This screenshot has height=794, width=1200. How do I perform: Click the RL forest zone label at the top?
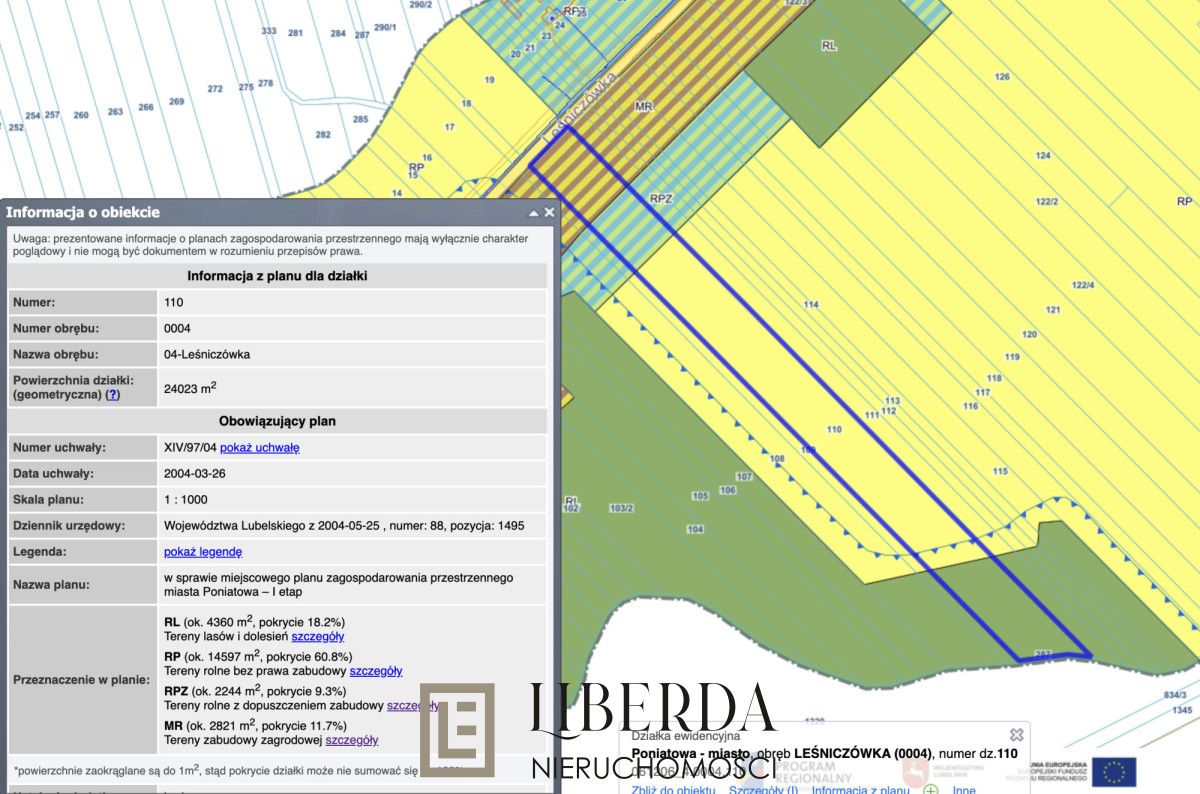pos(828,46)
